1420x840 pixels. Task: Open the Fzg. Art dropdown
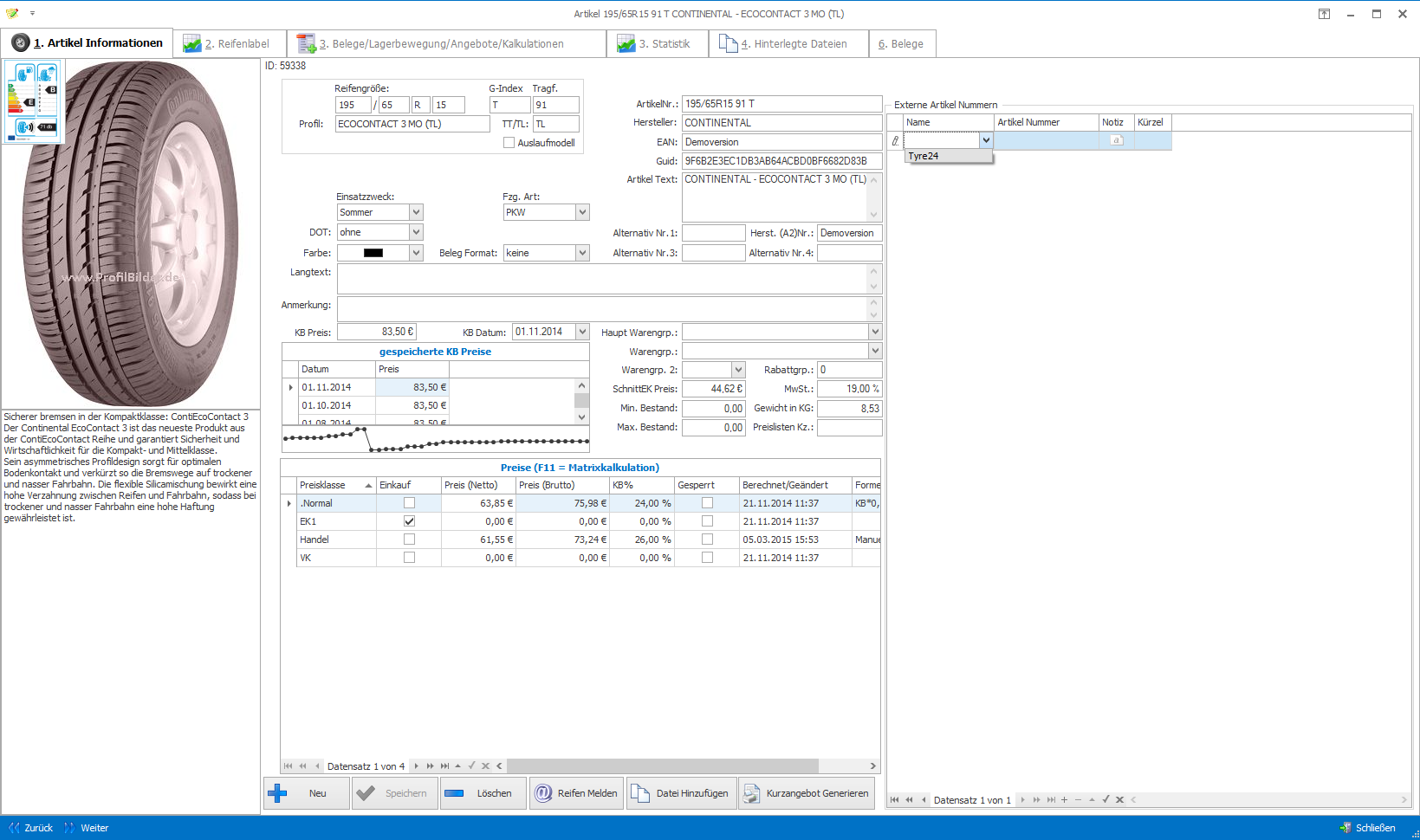click(x=582, y=212)
